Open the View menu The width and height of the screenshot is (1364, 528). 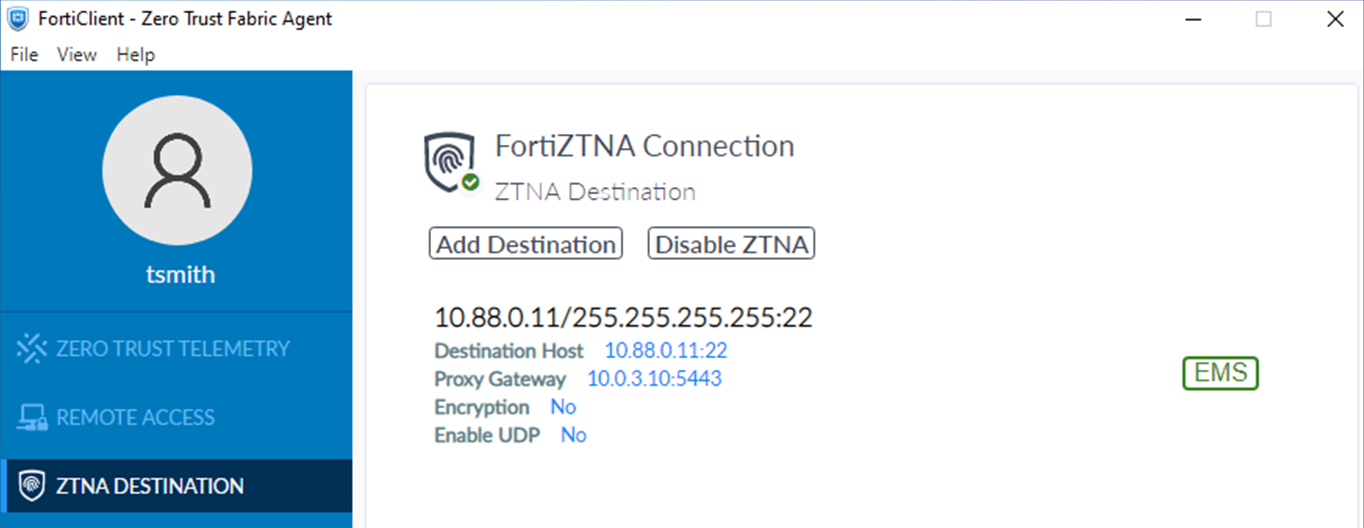(x=77, y=55)
